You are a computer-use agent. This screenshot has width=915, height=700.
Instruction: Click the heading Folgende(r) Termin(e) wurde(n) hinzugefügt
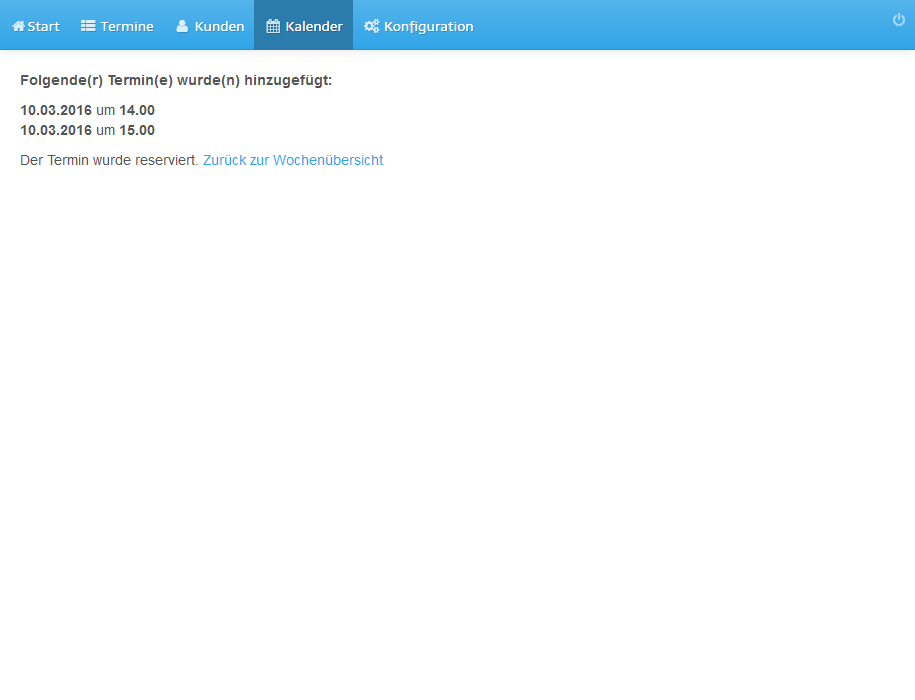tap(176, 80)
